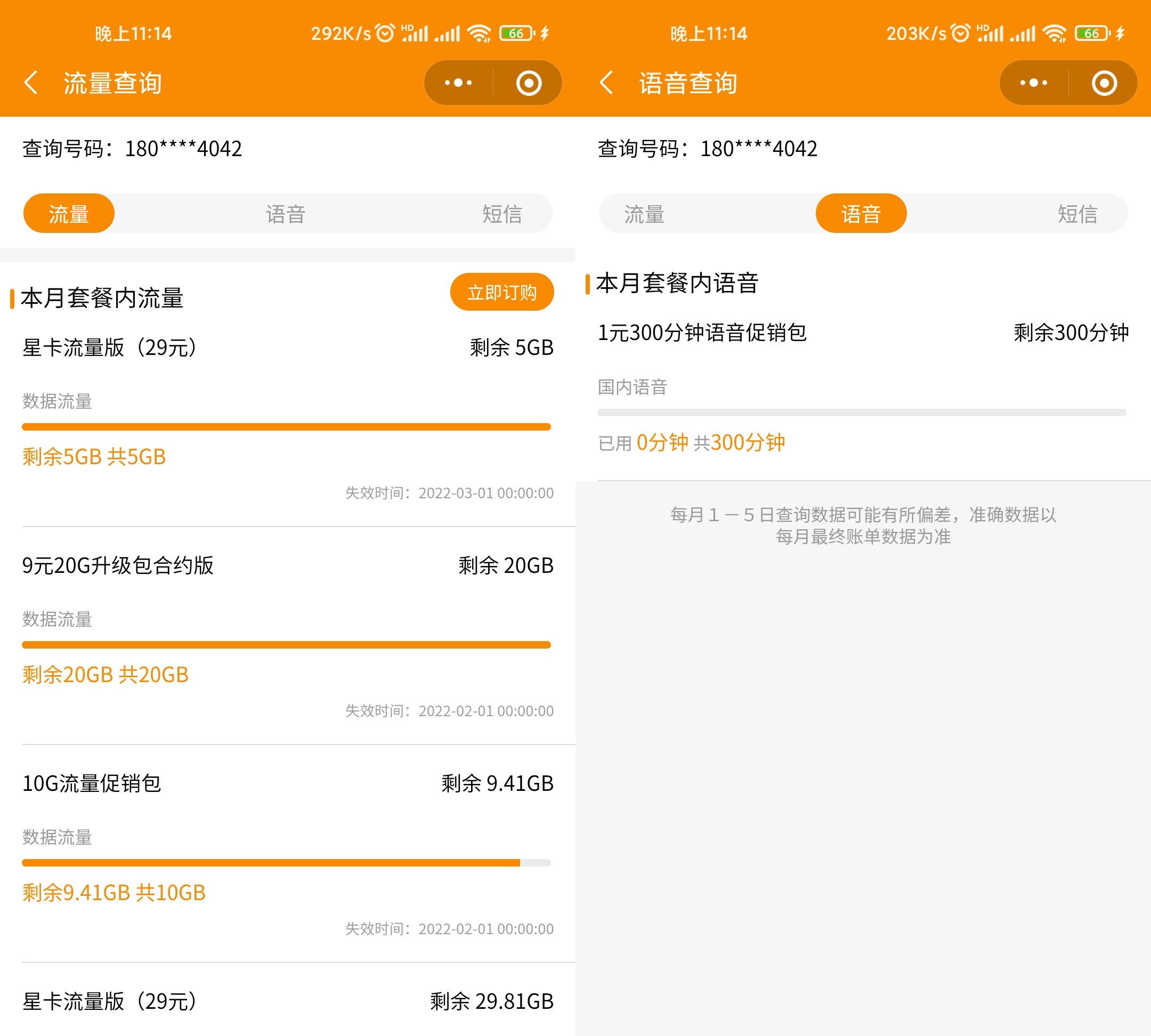Select the 短信 option on the voice page
The width and height of the screenshot is (1151, 1036).
(1077, 214)
